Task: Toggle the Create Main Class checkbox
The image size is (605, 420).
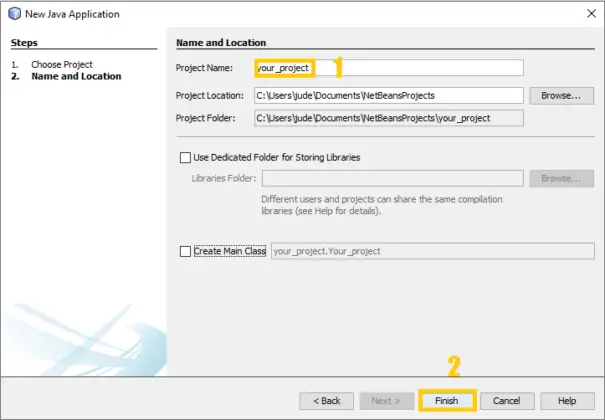Action: click(185, 252)
